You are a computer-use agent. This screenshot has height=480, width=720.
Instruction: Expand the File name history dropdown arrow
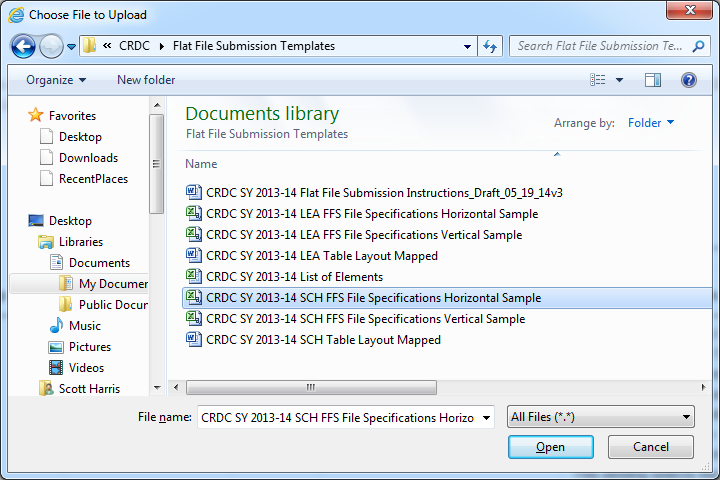(x=486, y=417)
